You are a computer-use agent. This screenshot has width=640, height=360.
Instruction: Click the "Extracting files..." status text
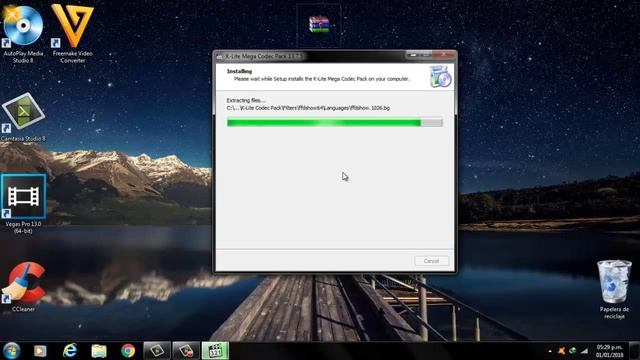(x=246, y=100)
